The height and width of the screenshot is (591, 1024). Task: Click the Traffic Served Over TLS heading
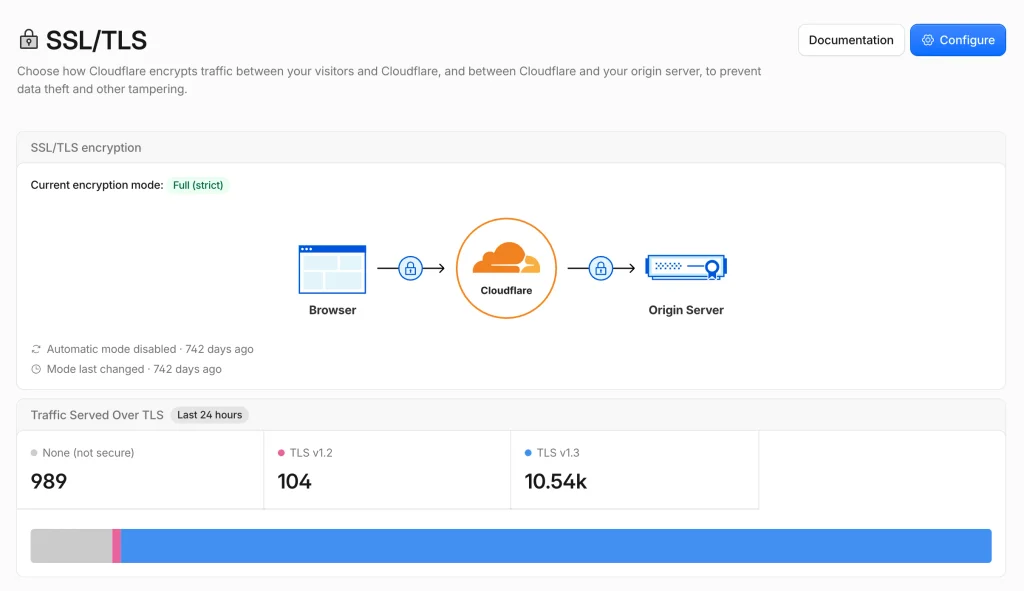[x=97, y=415]
